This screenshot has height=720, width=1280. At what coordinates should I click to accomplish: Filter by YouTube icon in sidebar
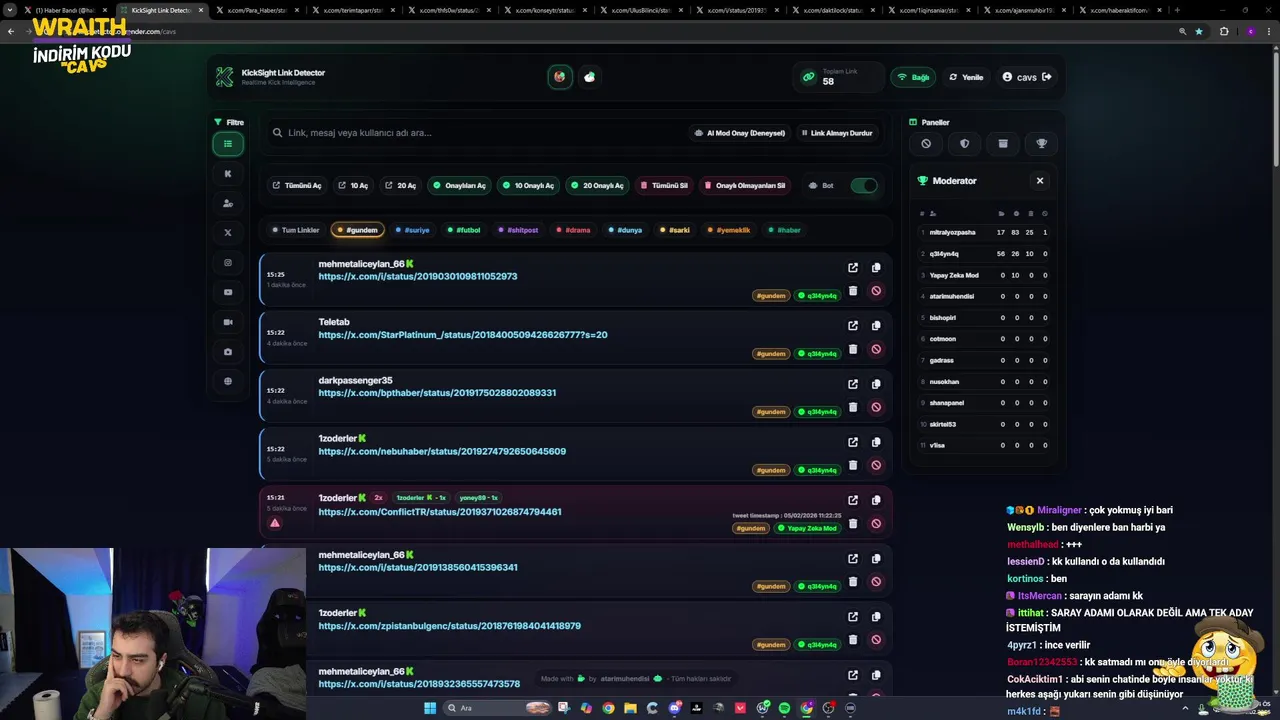pyautogui.click(x=228, y=292)
